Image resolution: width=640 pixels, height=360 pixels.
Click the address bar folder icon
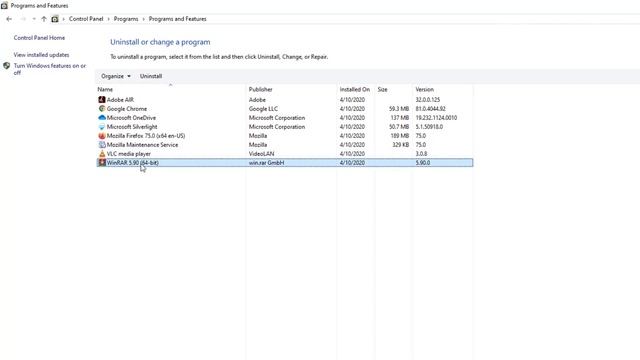click(55, 19)
